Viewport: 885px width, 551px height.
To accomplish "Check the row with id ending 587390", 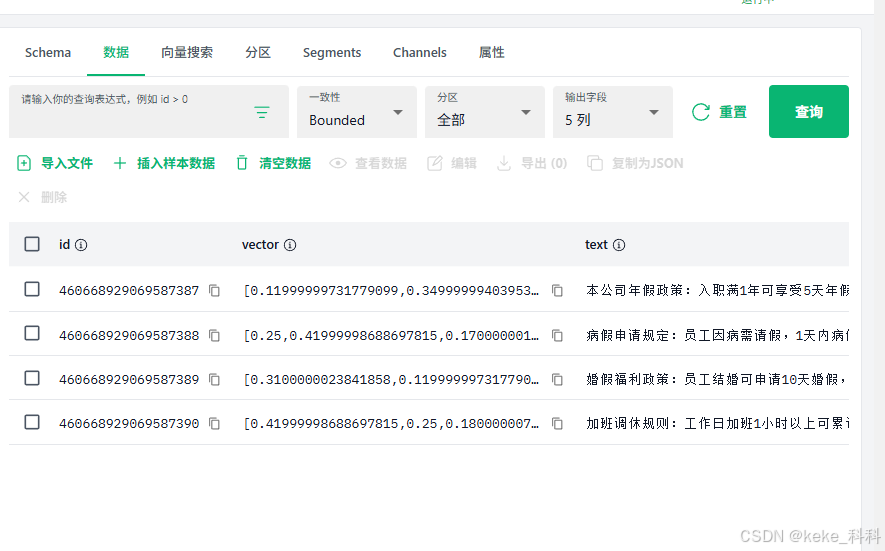I will click(x=32, y=422).
